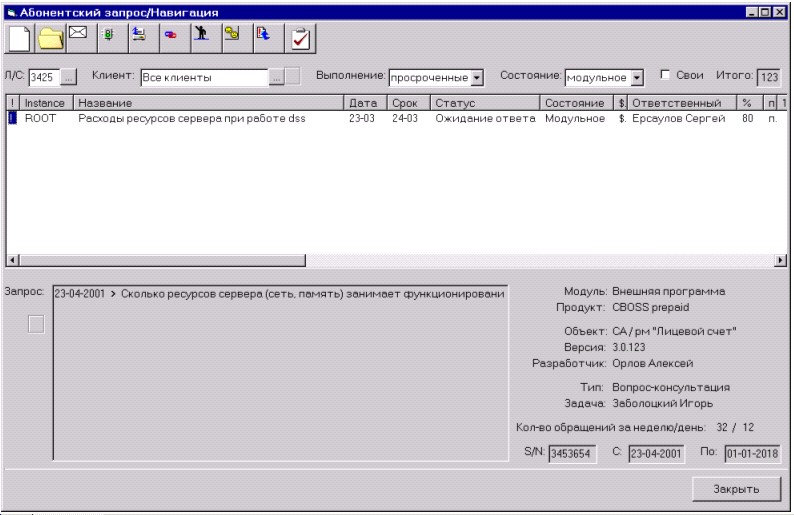Click the Л/С account number field

pyautogui.click(x=44, y=77)
